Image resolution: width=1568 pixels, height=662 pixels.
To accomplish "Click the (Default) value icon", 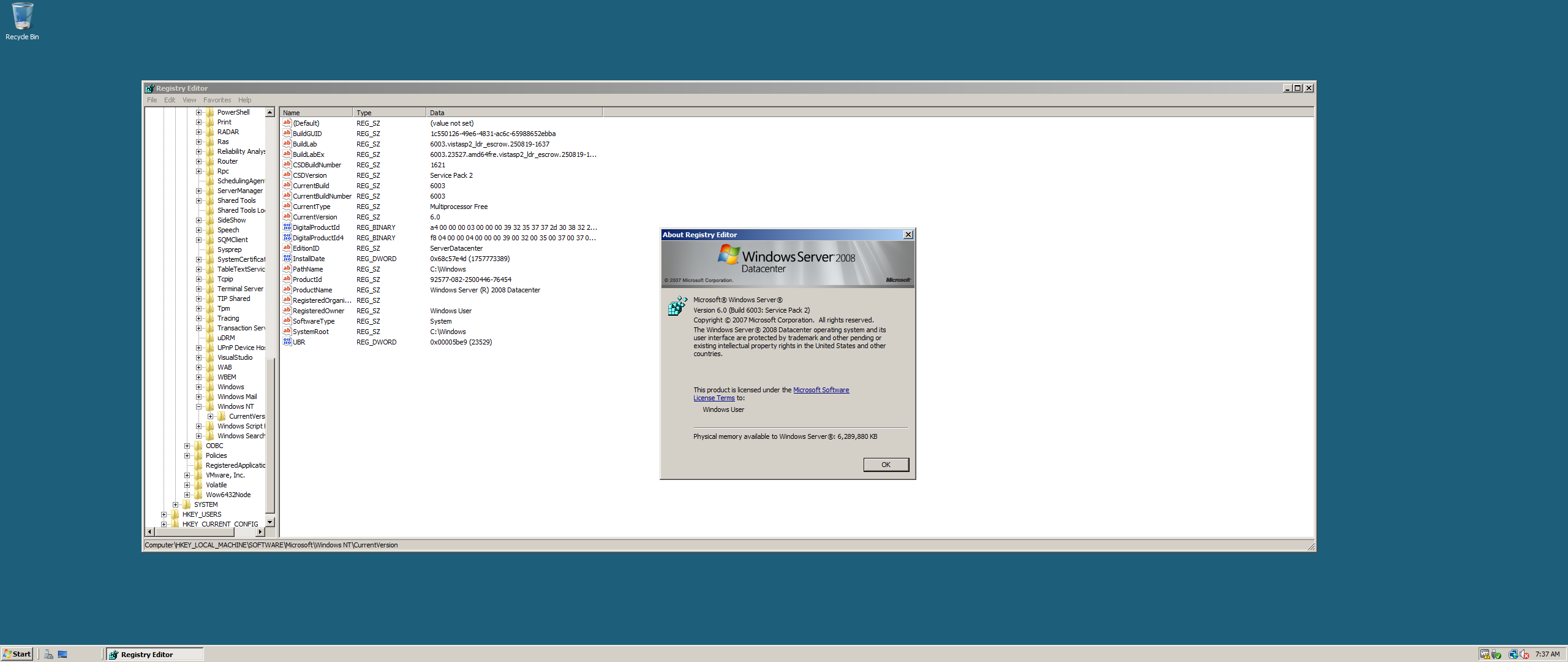I will (x=287, y=123).
